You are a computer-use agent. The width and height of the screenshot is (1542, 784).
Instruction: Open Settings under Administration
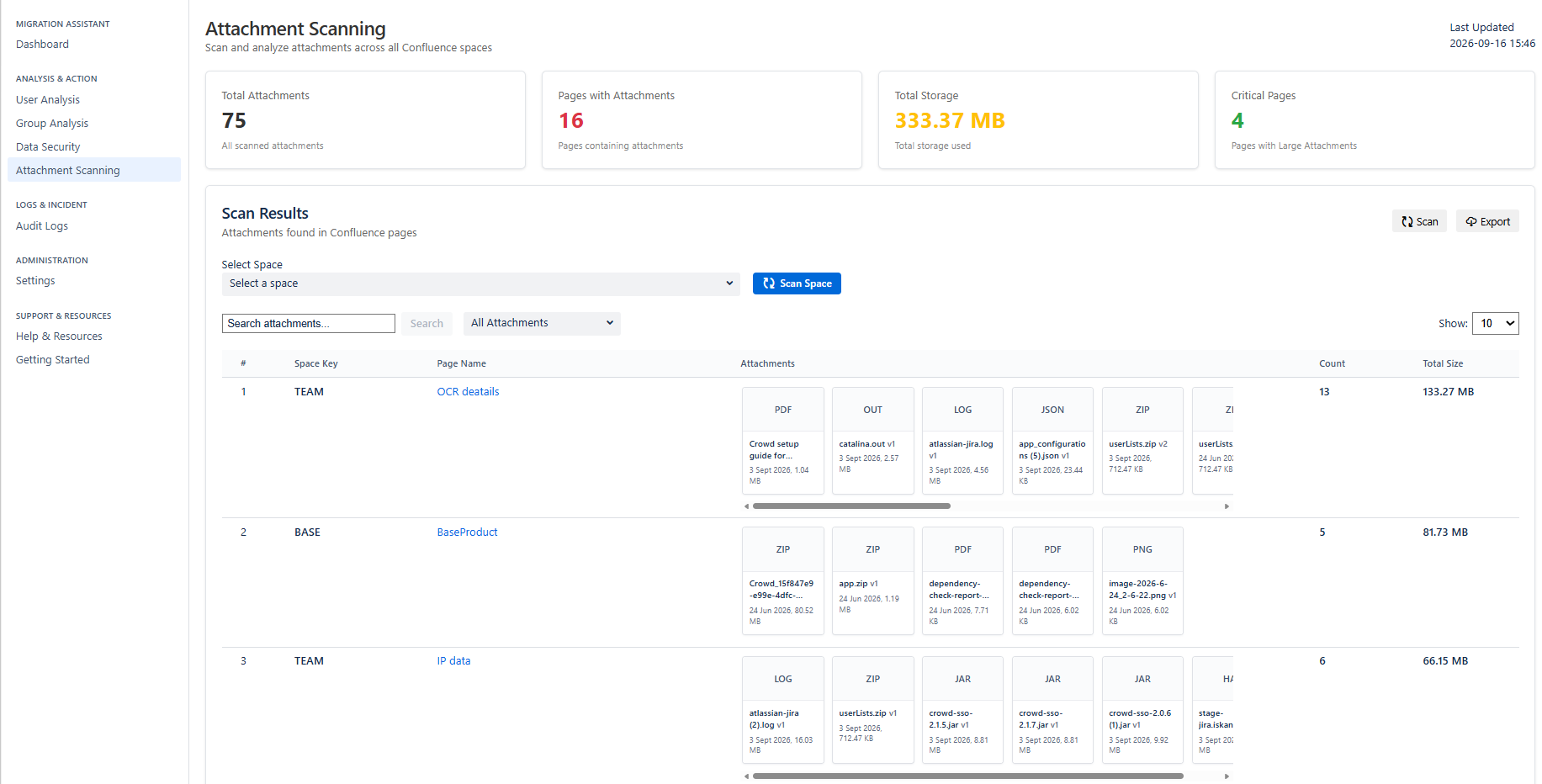[35, 281]
